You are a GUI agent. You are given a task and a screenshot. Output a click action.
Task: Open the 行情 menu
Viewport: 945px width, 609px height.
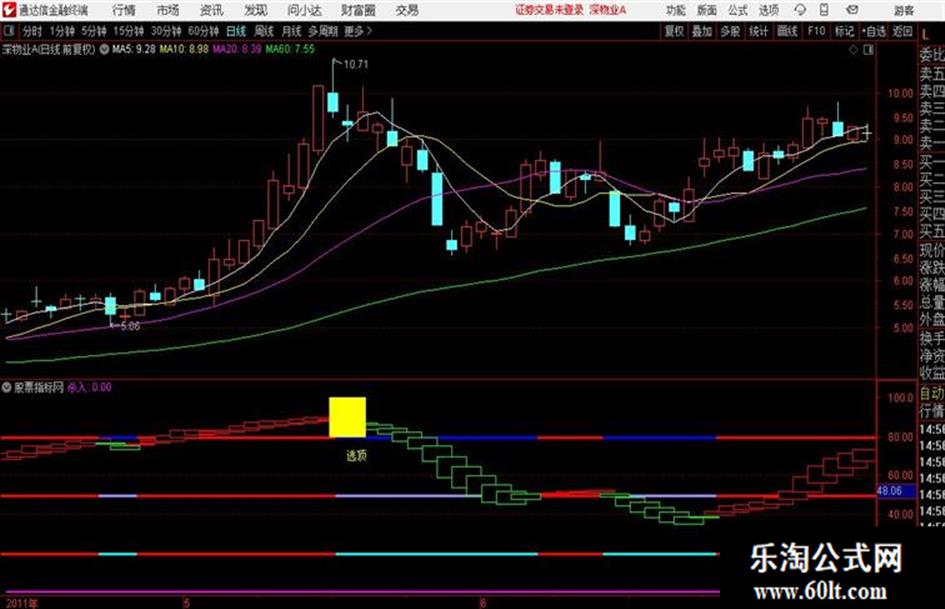click(x=124, y=10)
